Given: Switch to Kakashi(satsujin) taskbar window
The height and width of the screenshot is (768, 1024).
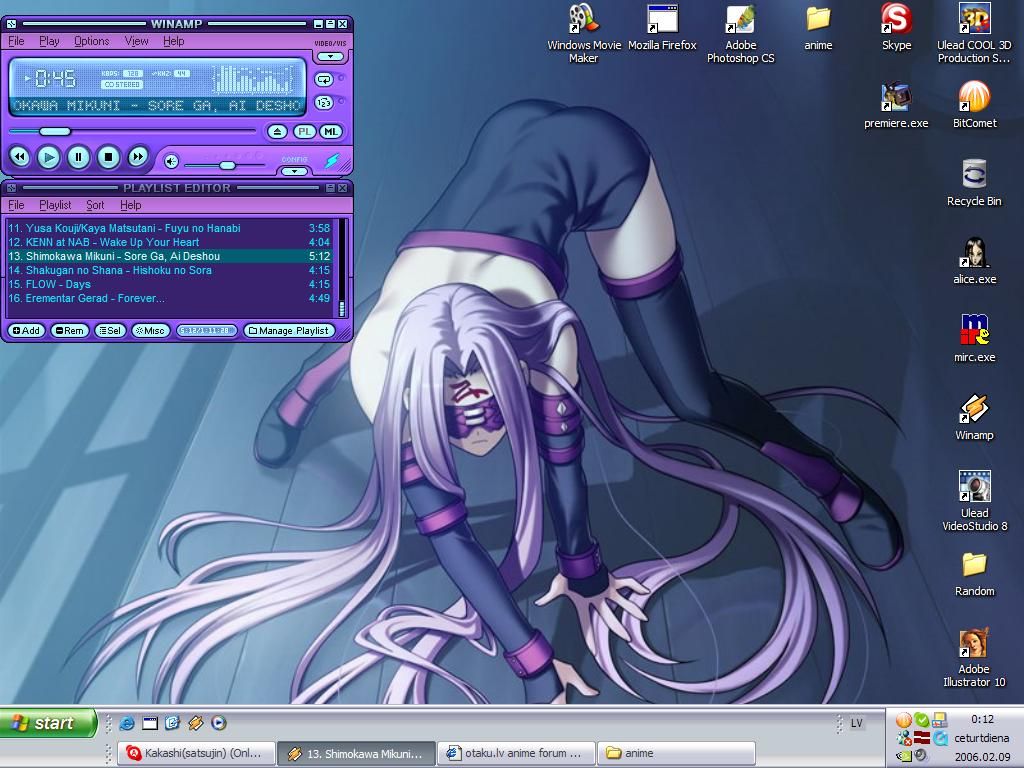Looking at the screenshot, I should 196,753.
